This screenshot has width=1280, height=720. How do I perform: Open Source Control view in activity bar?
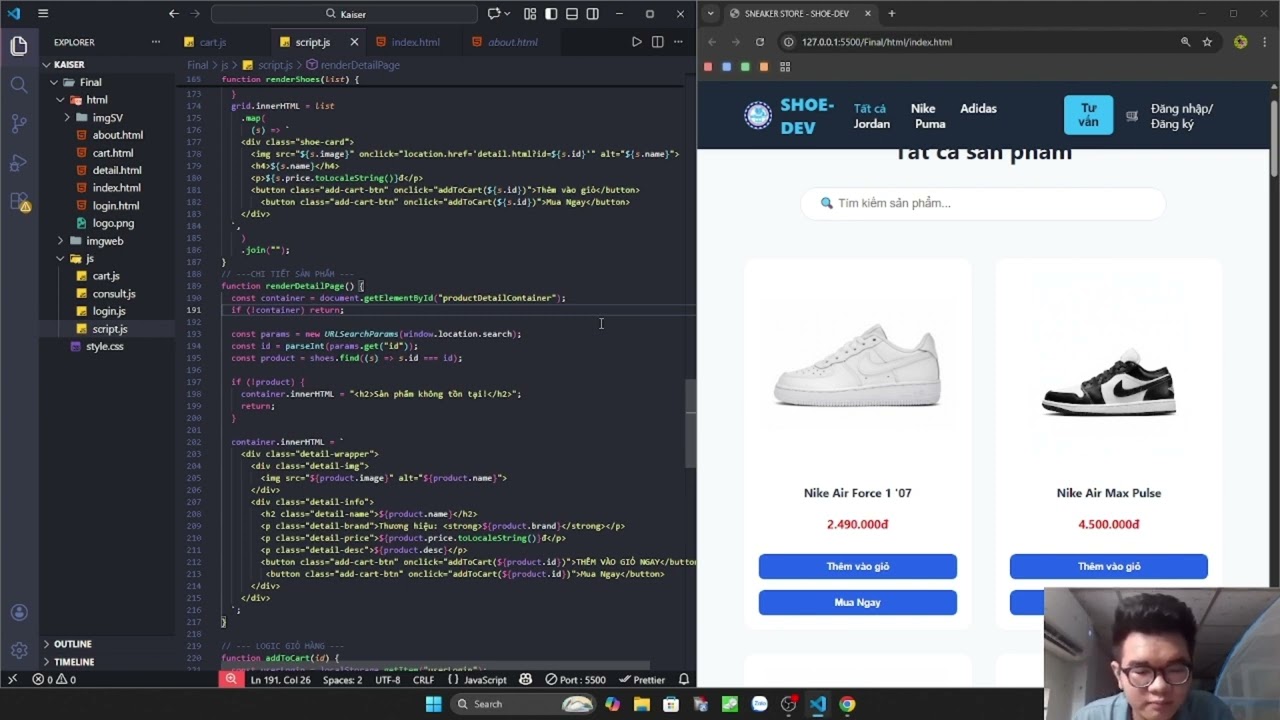pos(18,124)
